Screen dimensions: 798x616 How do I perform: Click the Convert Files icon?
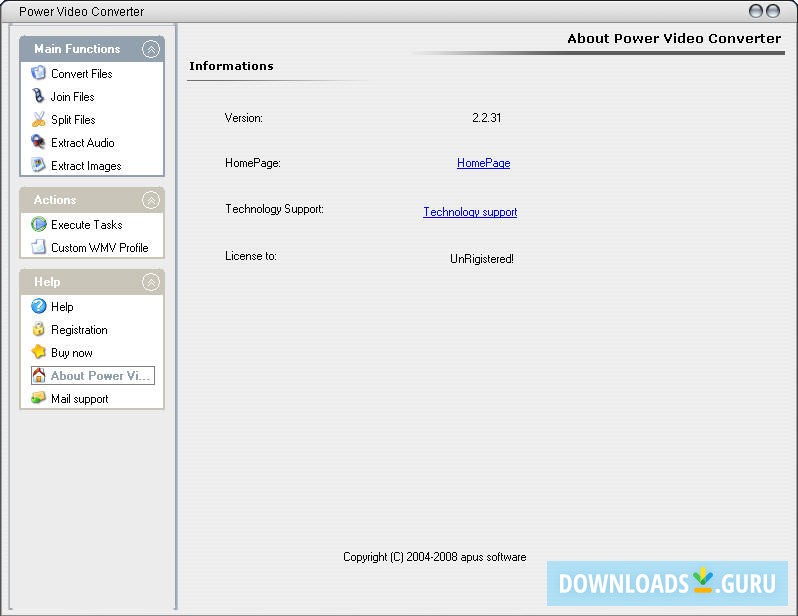pyautogui.click(x=38, y=73)
